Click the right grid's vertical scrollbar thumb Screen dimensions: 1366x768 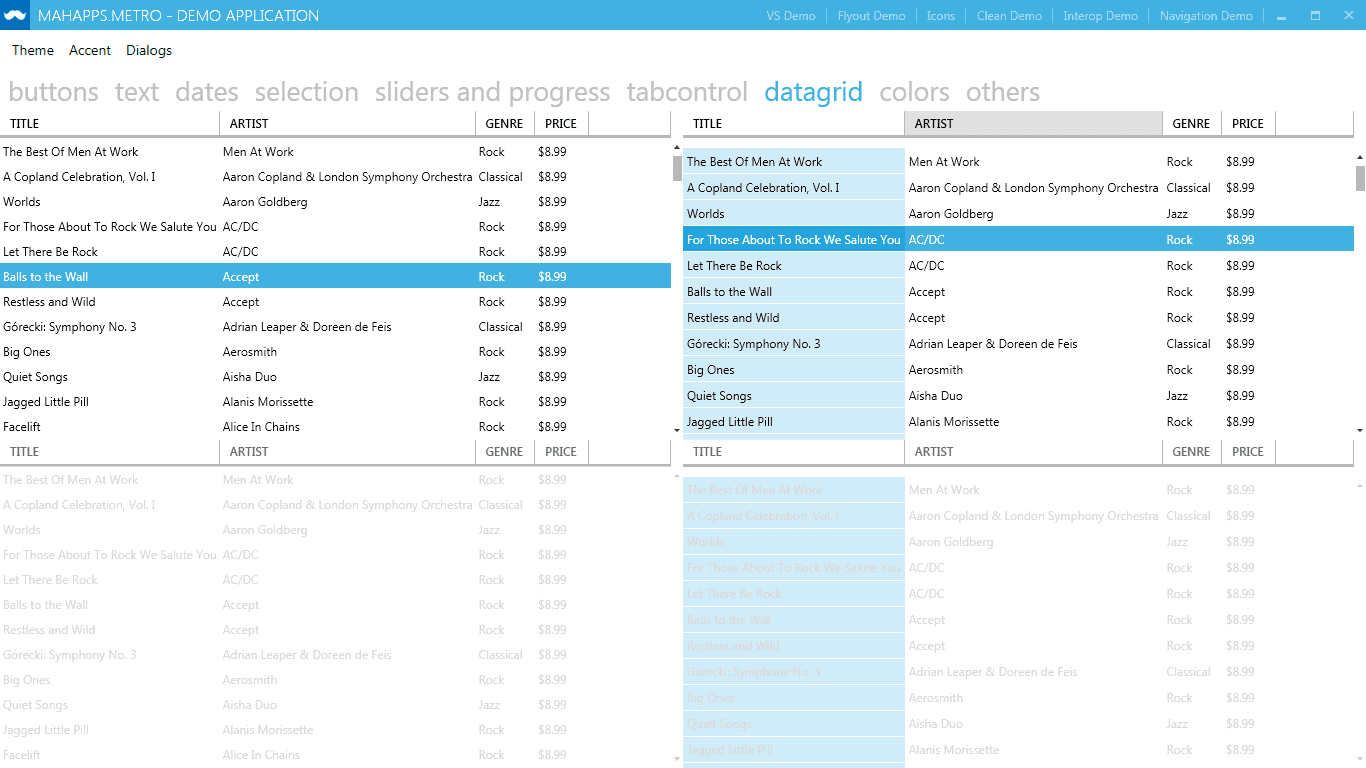click(x=1359, y=180)
